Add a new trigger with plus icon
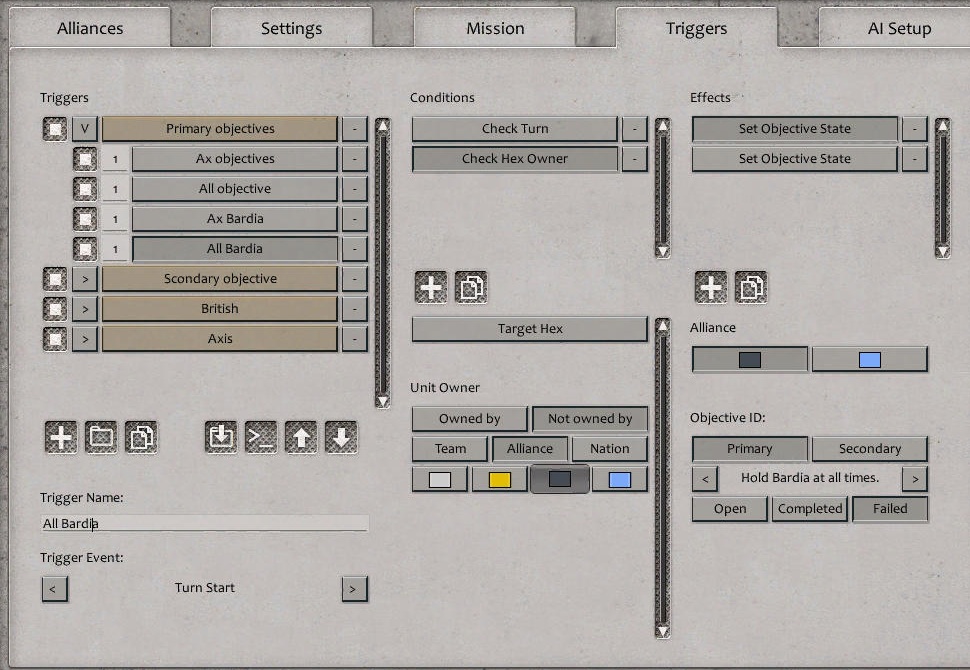Image resolution: width=970 pixels, height=670 pixels. point(61,437)
